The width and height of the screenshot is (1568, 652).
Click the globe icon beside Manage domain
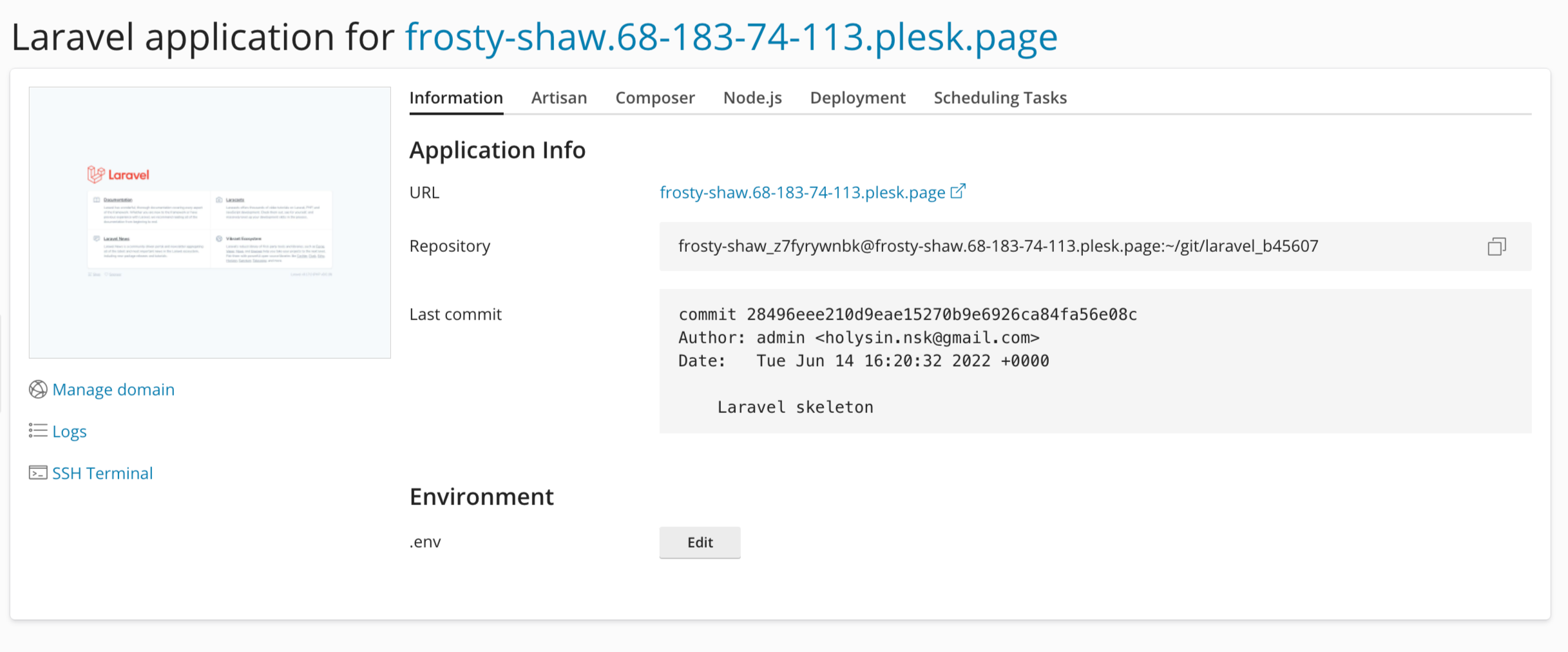(38, 389)
